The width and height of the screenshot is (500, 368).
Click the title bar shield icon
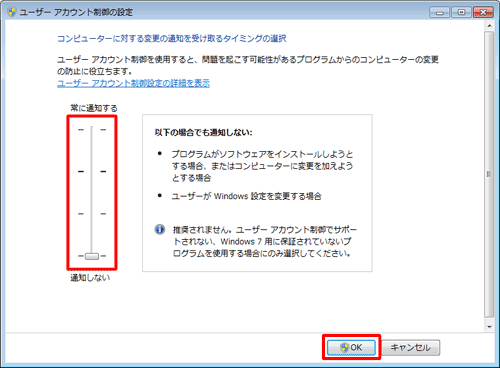(12, 12)
